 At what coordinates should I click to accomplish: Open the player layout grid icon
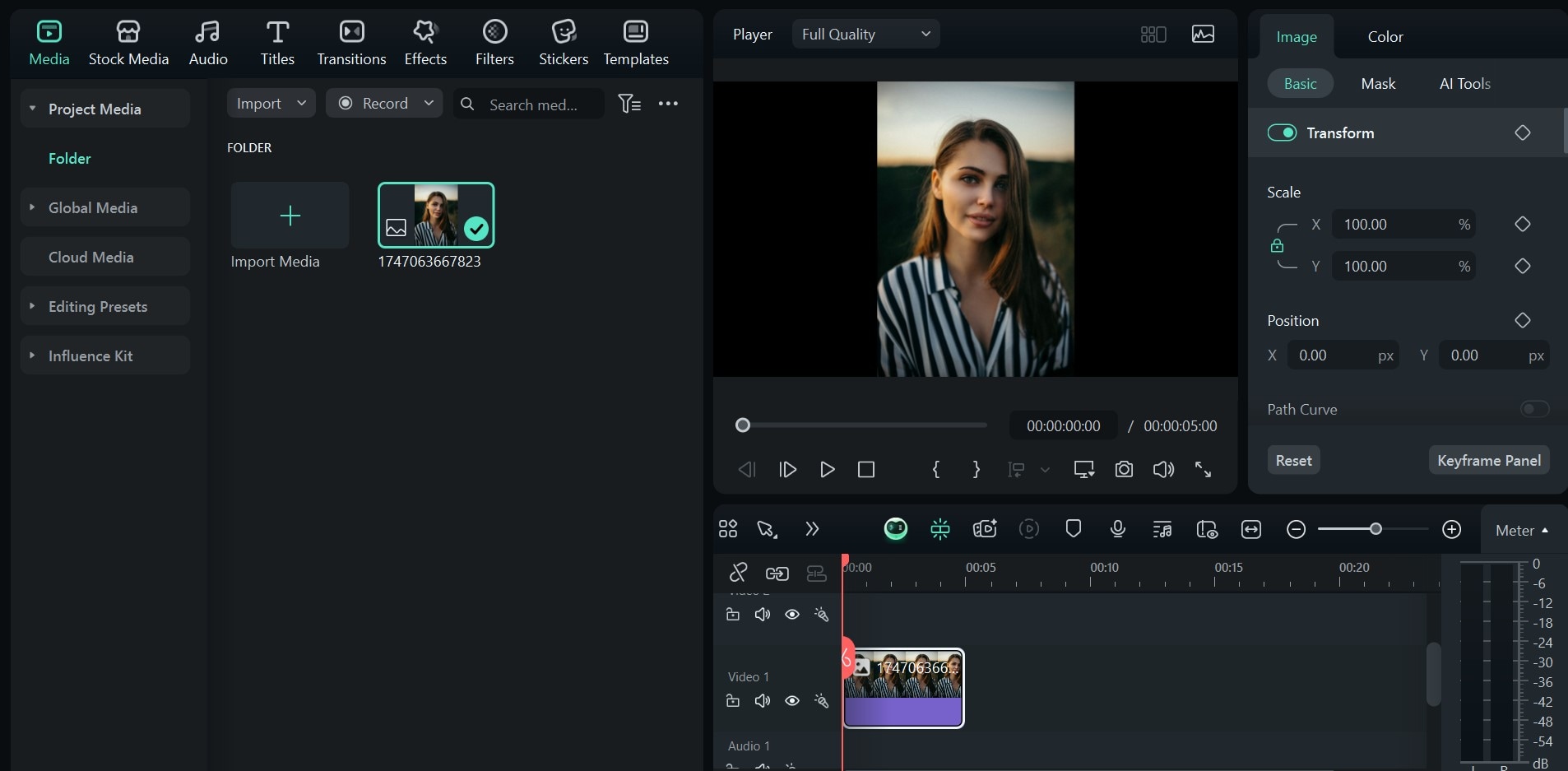[1153, 34]
